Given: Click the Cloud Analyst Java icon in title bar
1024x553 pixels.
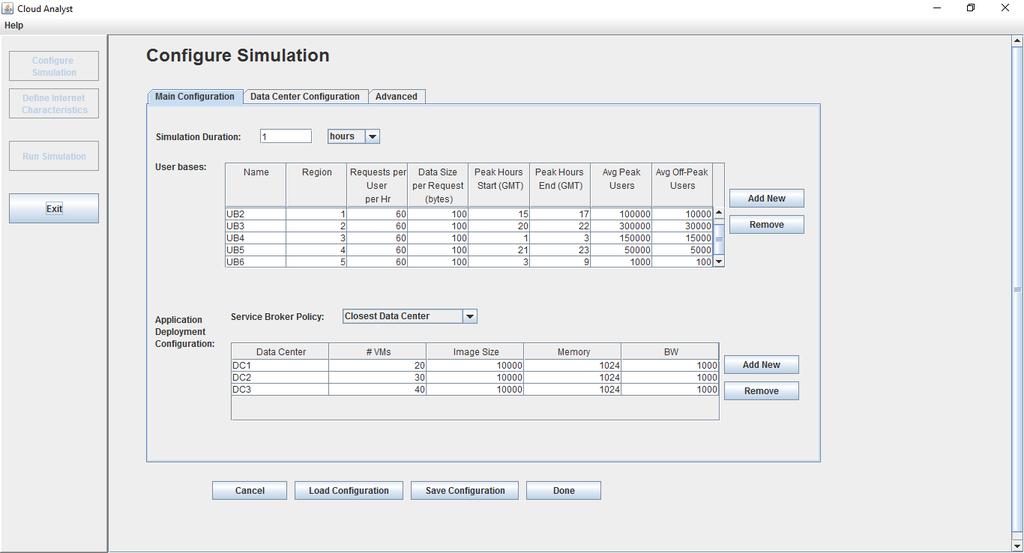Looking at the screenshot, I should pos(8,8).
